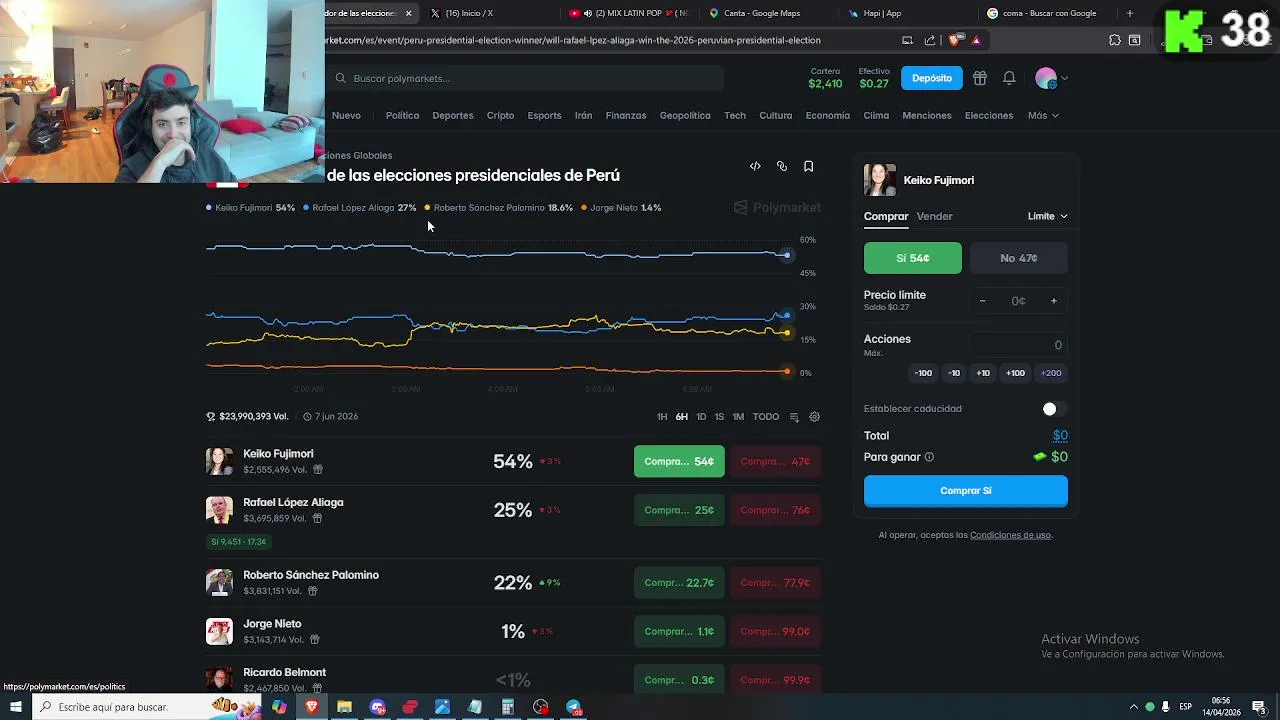Image resolution: width=1280 pixels, height=720 pixels.
Task: Open the notifications bell
Action: (x=1009, y=78)
